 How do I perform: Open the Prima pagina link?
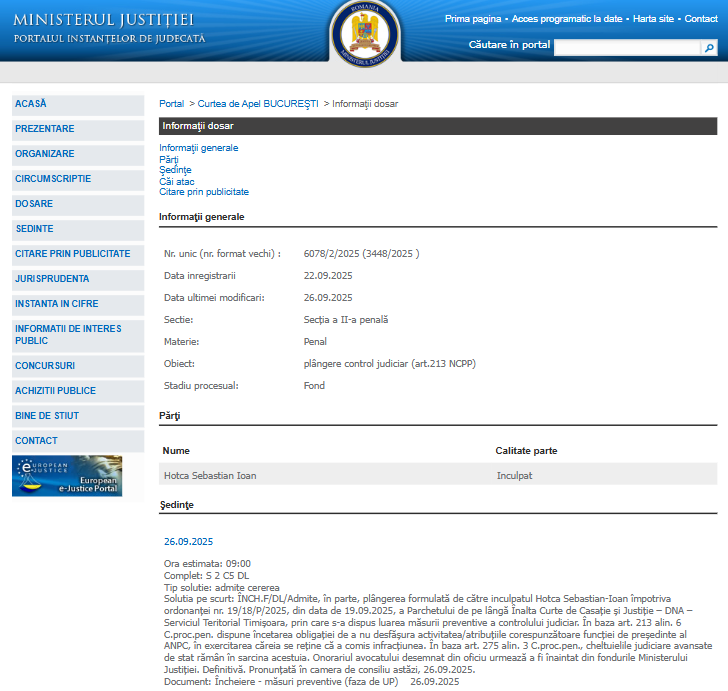click(473, 19)
